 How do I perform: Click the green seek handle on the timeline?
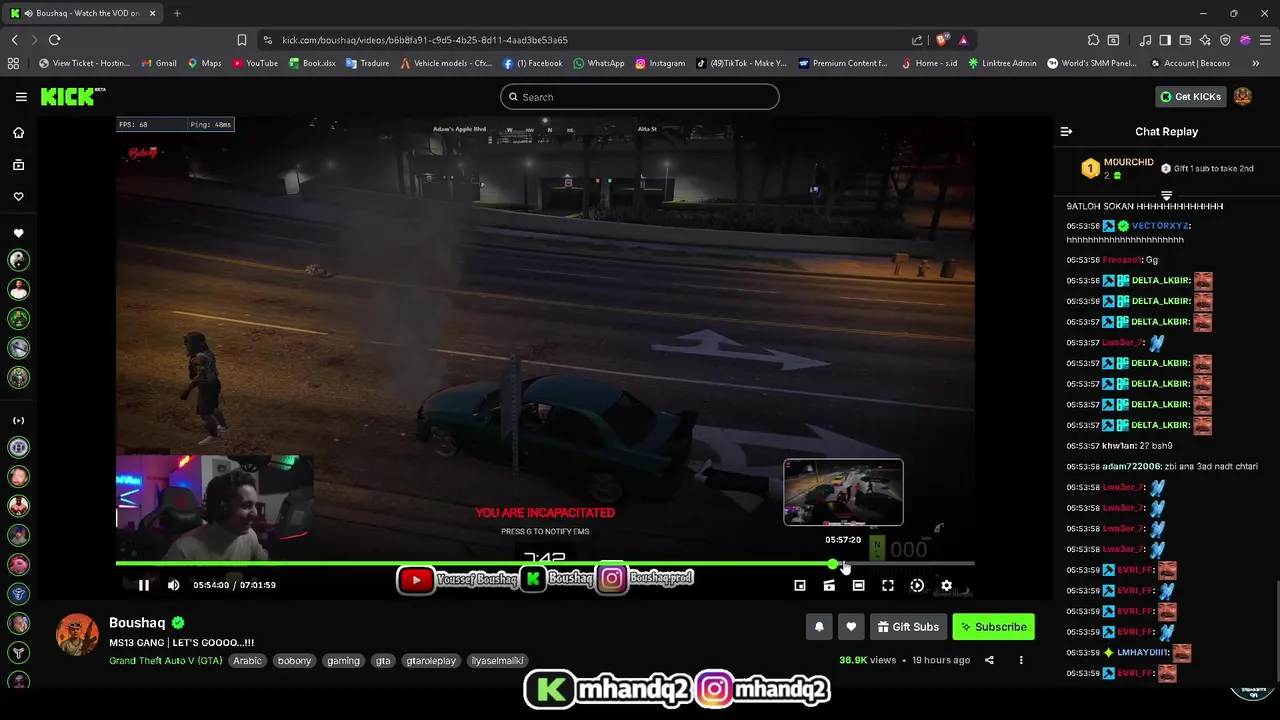833,564
